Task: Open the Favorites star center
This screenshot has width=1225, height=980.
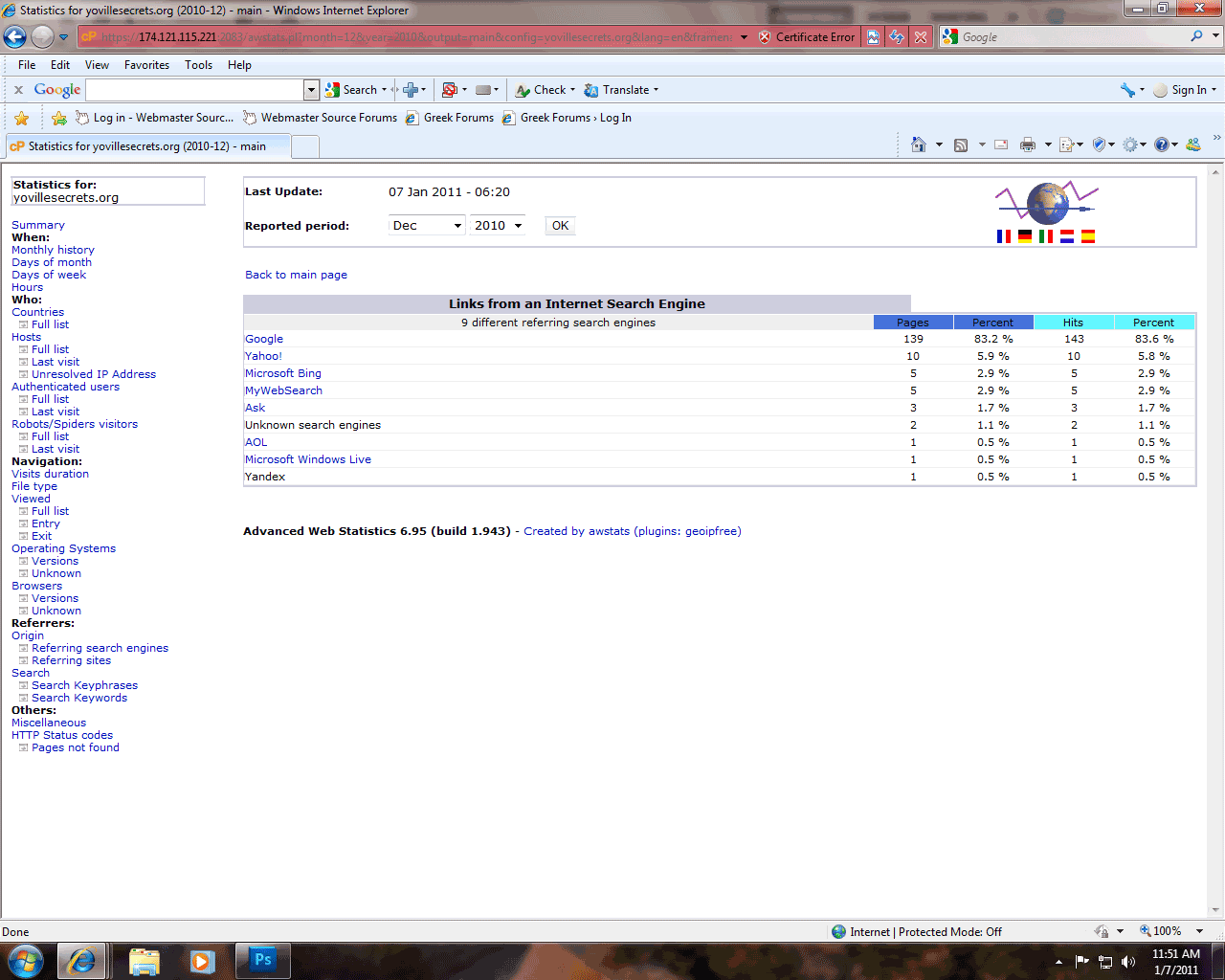Action: pyautogui.click(x=22, y=118)
